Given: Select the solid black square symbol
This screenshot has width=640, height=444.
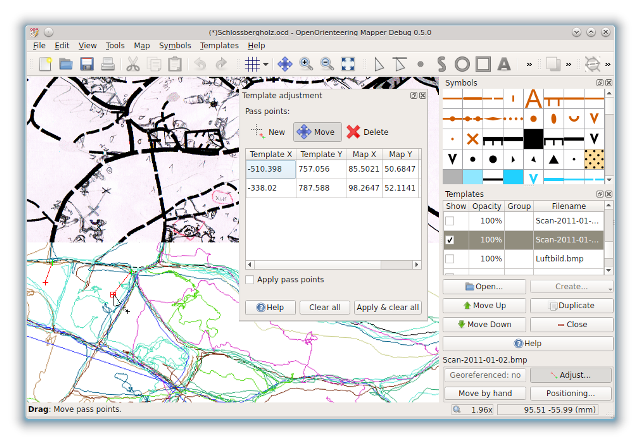Looking at the screenshot, I should pos(533,139).
